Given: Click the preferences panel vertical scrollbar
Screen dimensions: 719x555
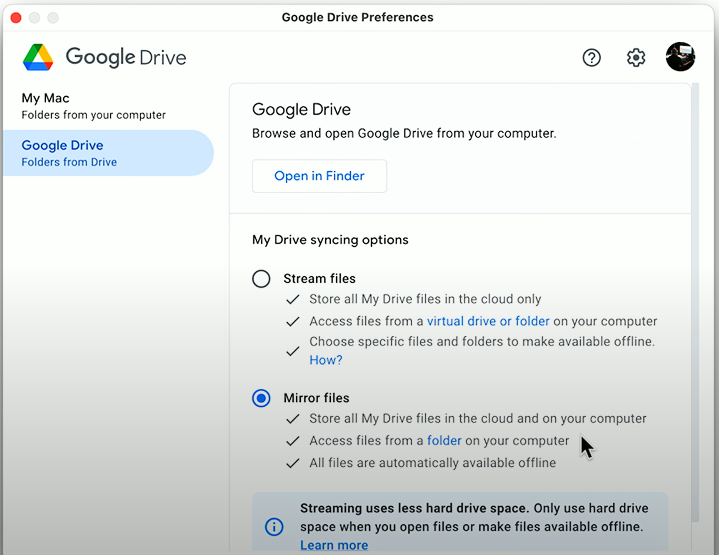Looking at the screenshot, I should (x=695, y=300).
